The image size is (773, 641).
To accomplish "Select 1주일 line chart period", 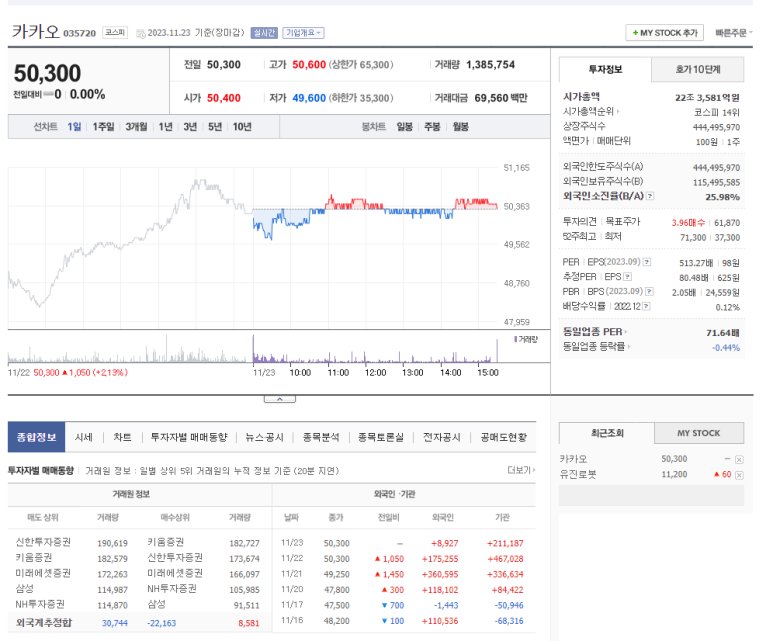I will point(104,127).
